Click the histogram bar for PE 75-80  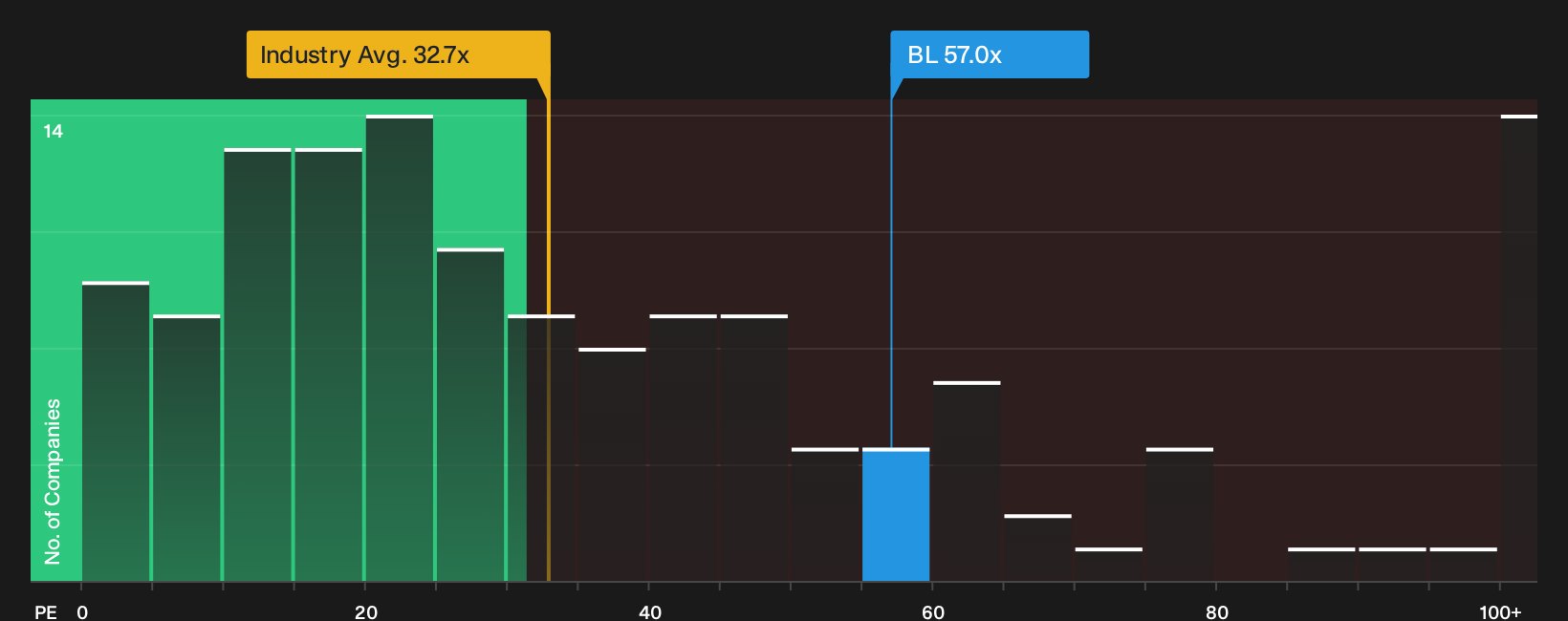tap(1180, 515)
